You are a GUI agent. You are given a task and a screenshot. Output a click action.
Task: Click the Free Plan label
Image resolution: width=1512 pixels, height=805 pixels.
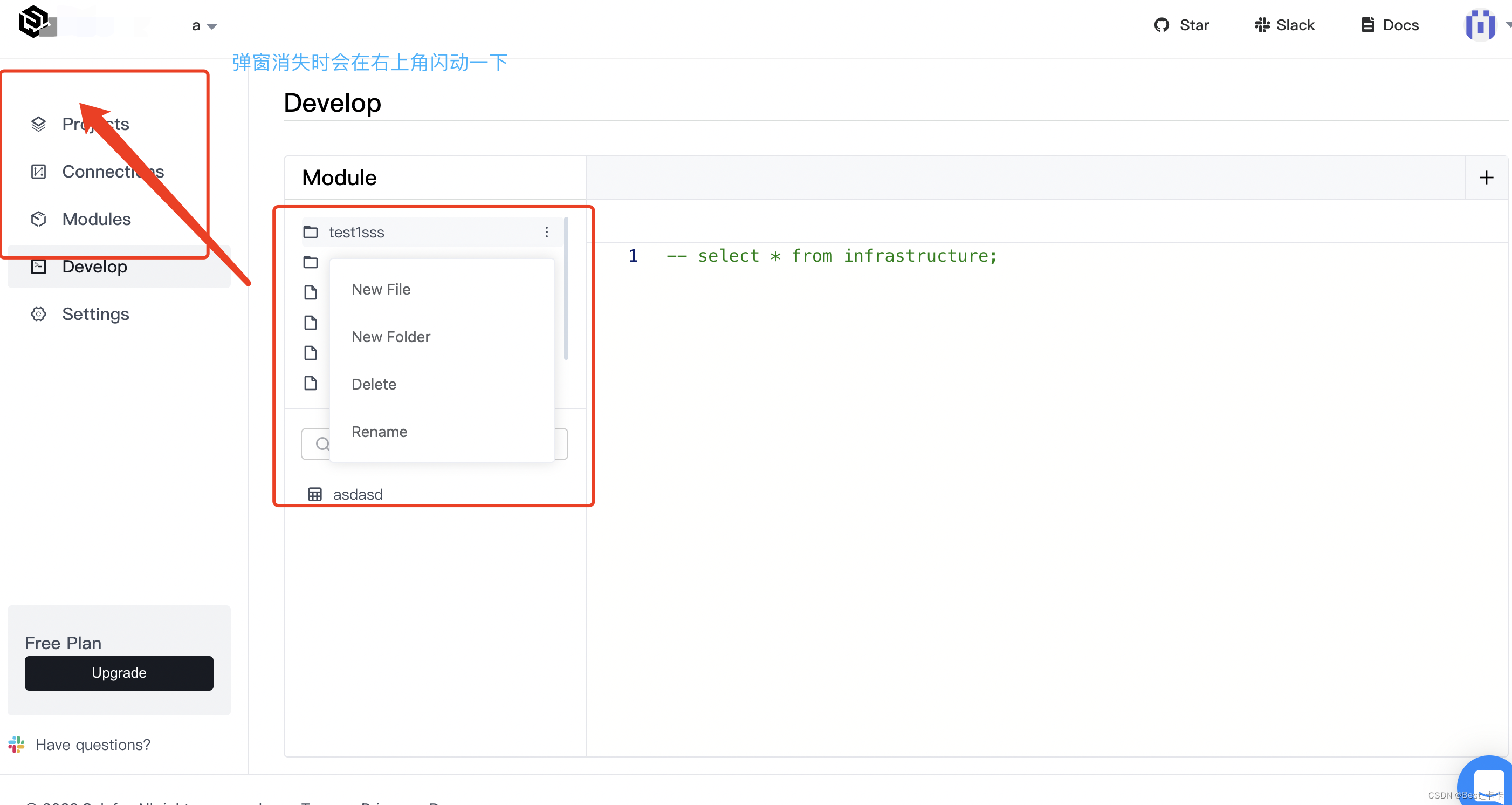click(x=63, y=643)
